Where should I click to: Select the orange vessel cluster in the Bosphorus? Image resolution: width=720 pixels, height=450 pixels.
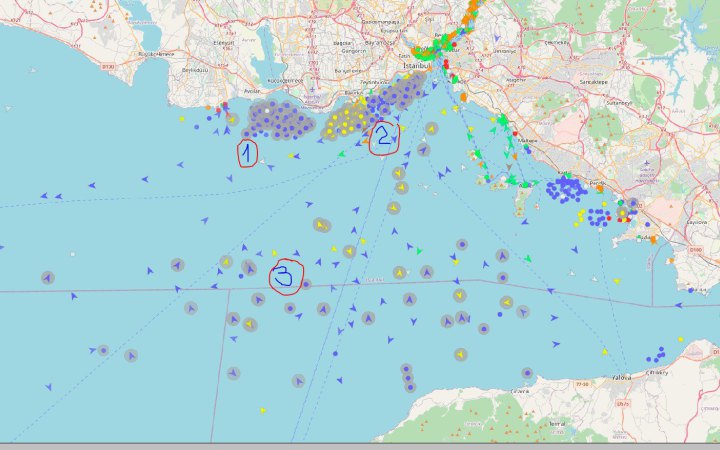point(470,12)
